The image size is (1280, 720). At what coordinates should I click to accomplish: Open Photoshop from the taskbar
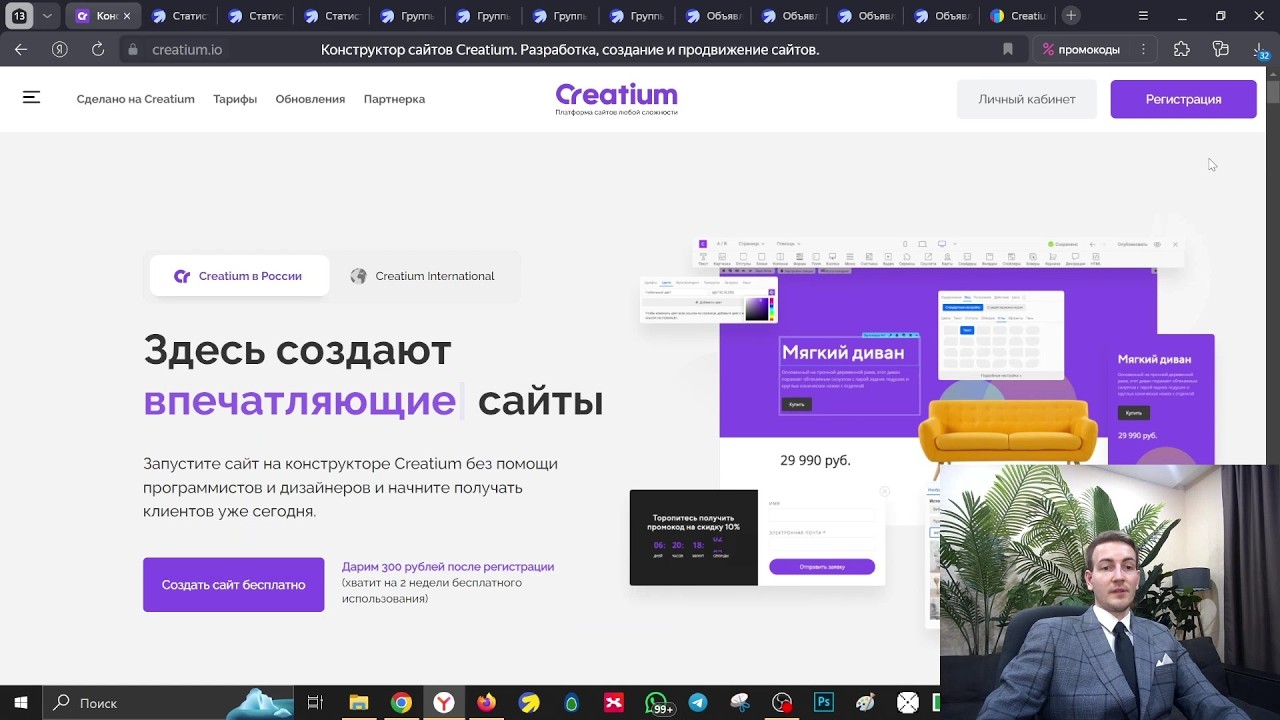(824, 703)
